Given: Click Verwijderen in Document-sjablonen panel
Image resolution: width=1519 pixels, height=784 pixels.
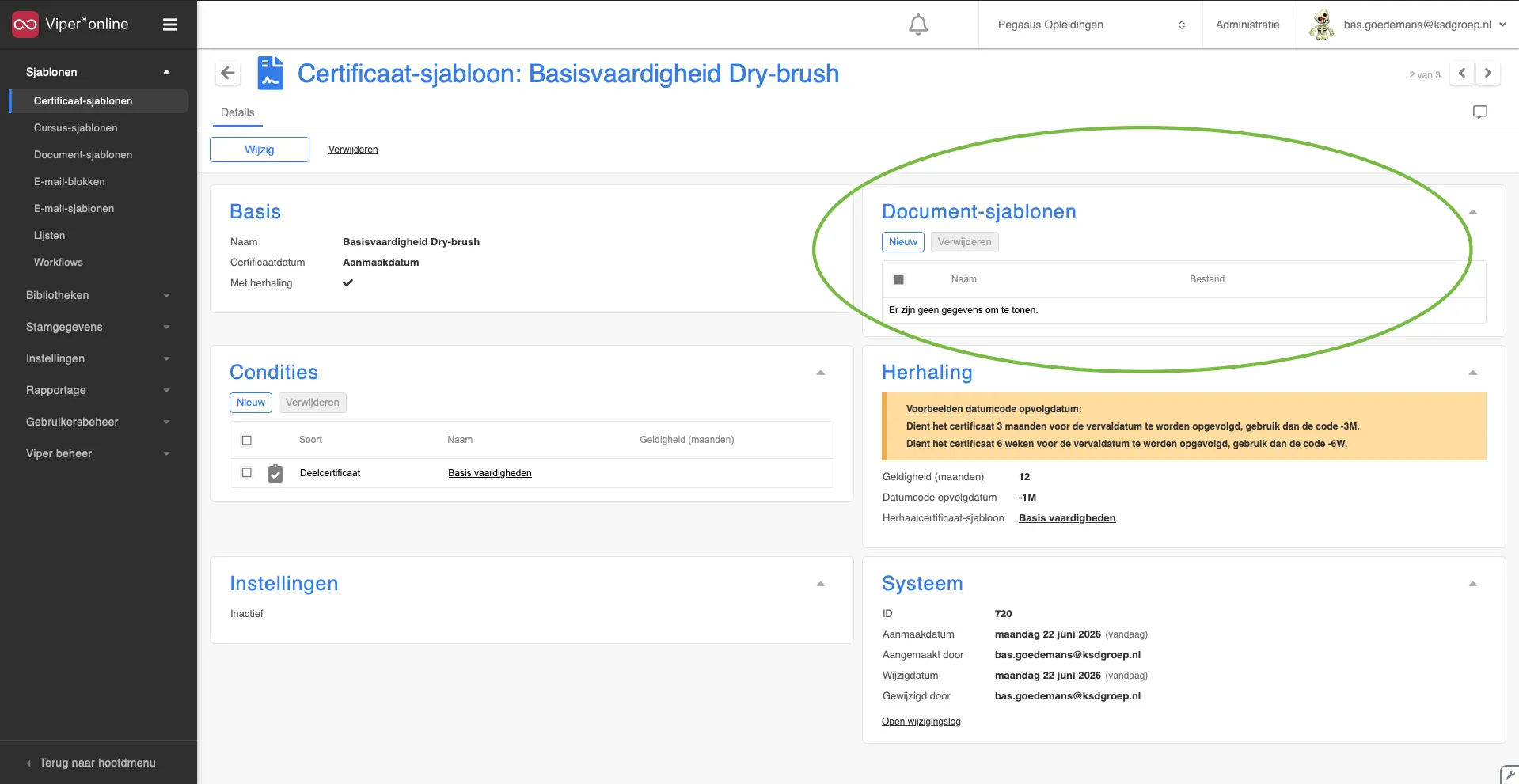Looking at the screenshot, I should click(965, 242).
